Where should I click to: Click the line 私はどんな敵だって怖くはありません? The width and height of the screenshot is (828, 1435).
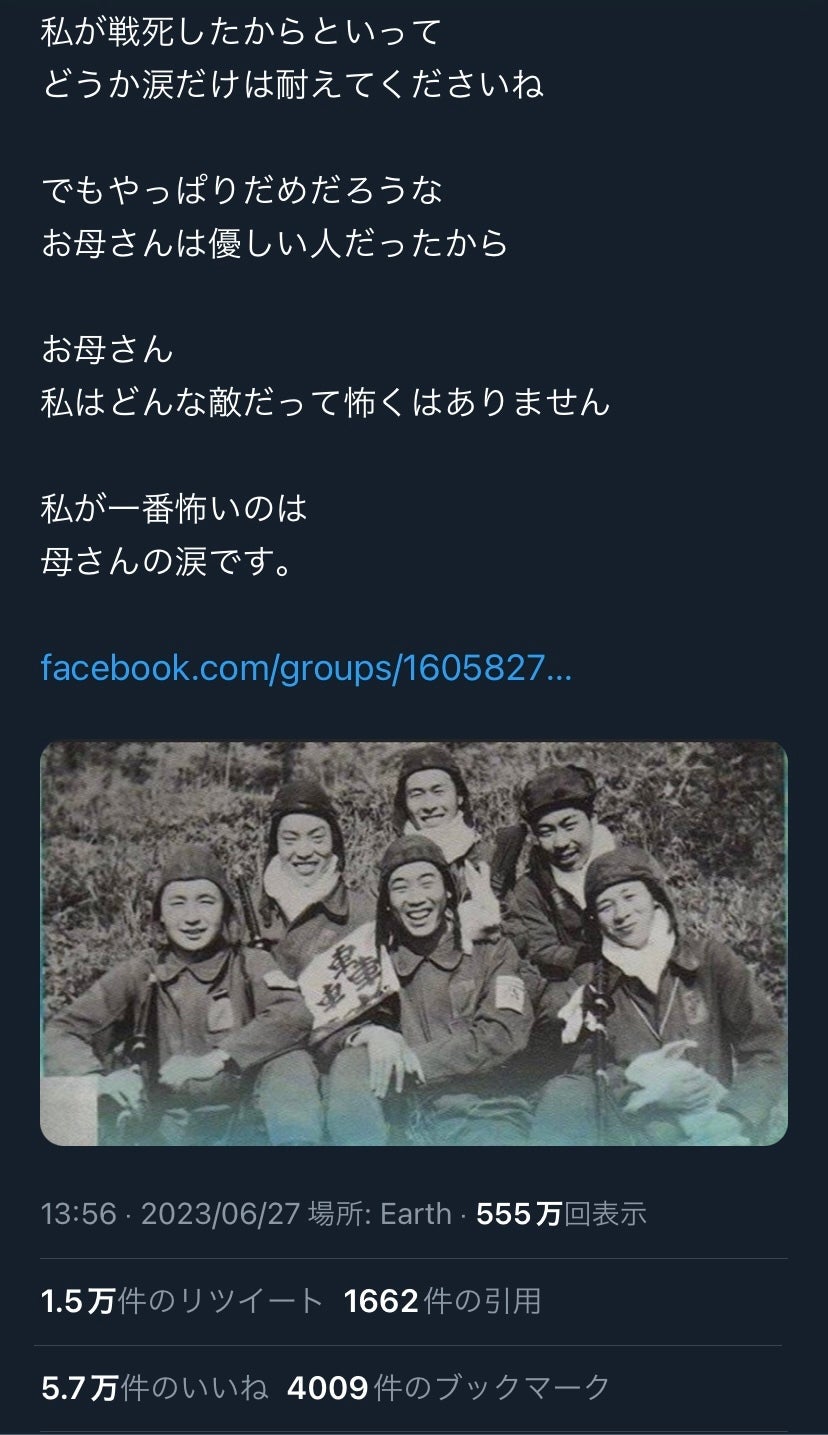[x=325, y=403]
